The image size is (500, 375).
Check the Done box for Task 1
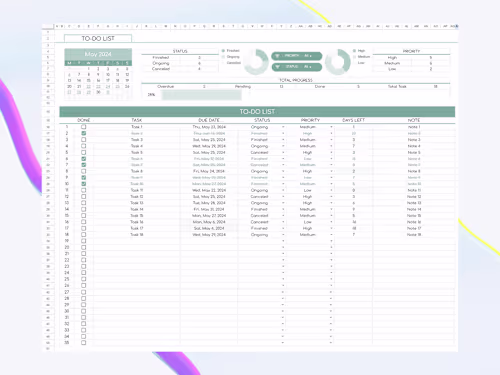coord(84,127)
